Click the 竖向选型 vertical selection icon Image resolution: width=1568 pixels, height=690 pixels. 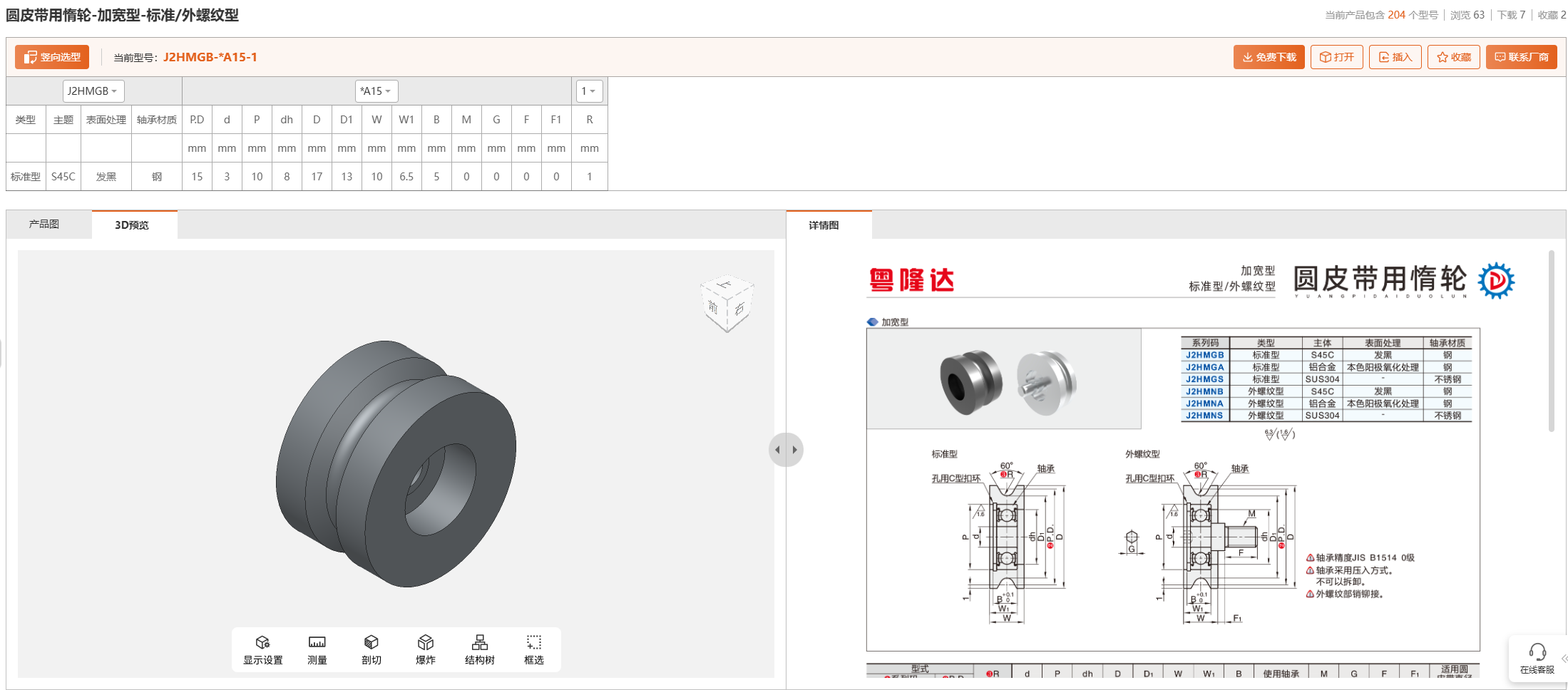click(51, 56)
